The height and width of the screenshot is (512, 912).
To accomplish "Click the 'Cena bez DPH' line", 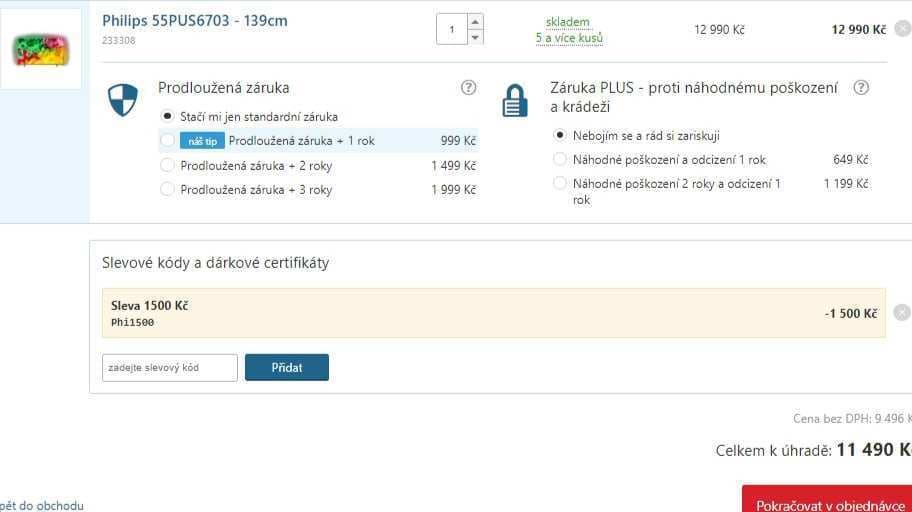I will (x=852, y=418).
